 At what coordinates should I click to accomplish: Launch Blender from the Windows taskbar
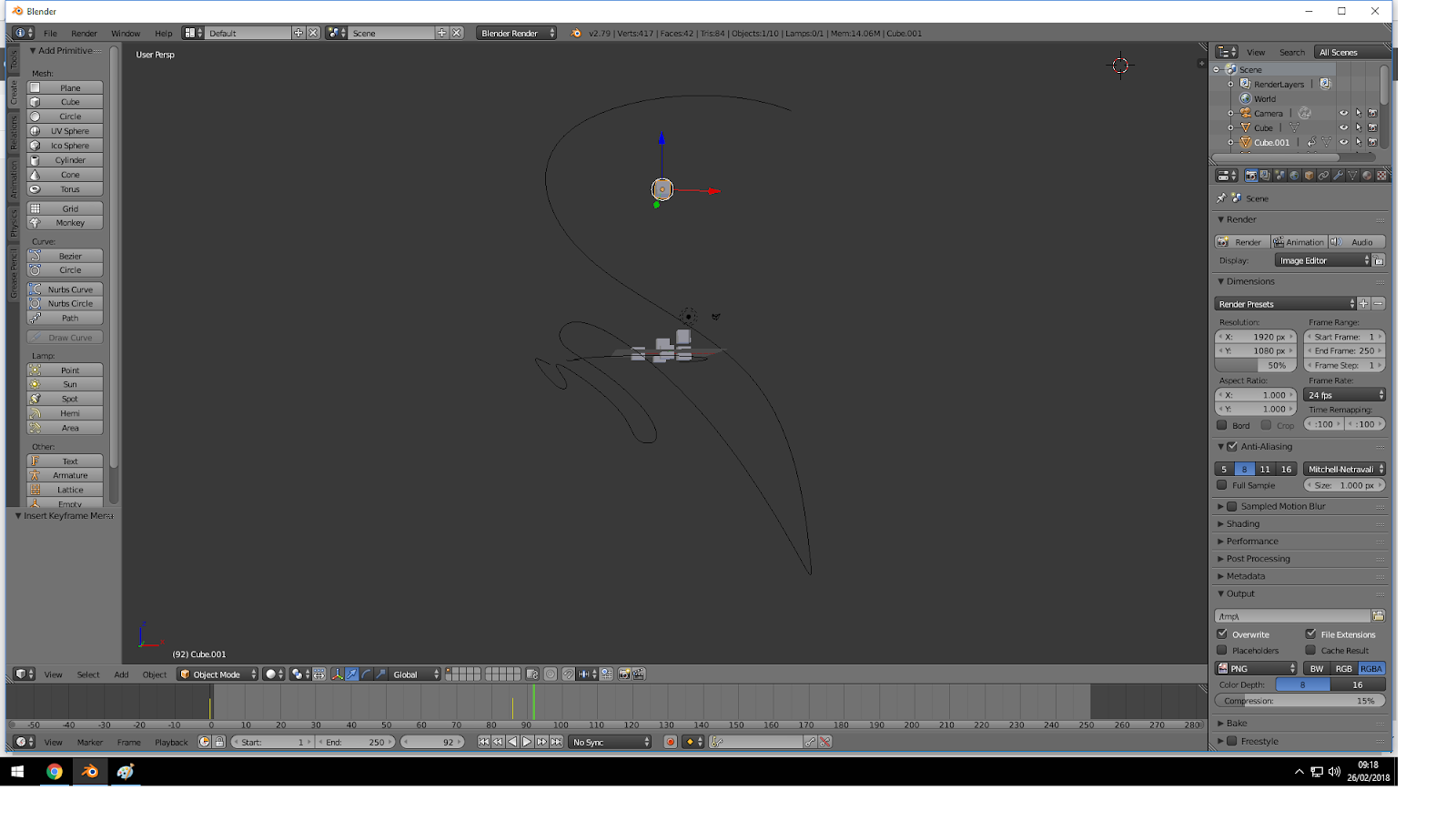pos(90,773)
